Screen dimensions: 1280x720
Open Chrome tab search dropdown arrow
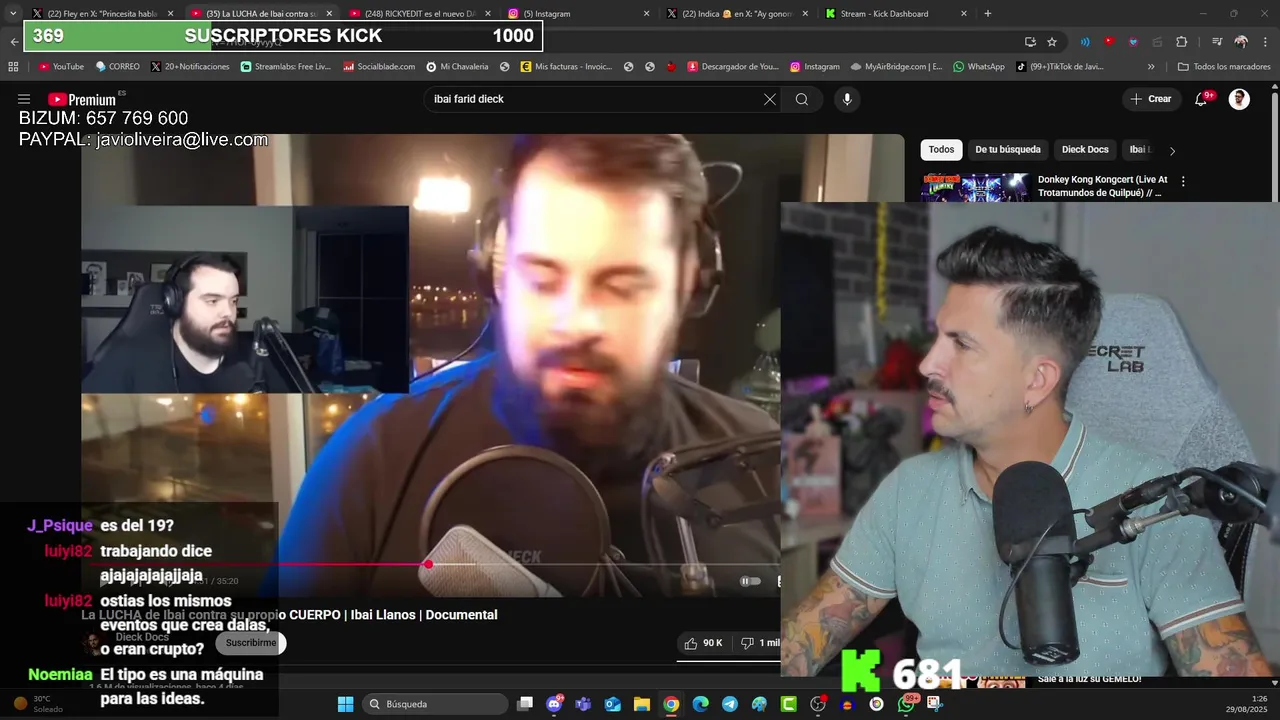click(12, 14)
